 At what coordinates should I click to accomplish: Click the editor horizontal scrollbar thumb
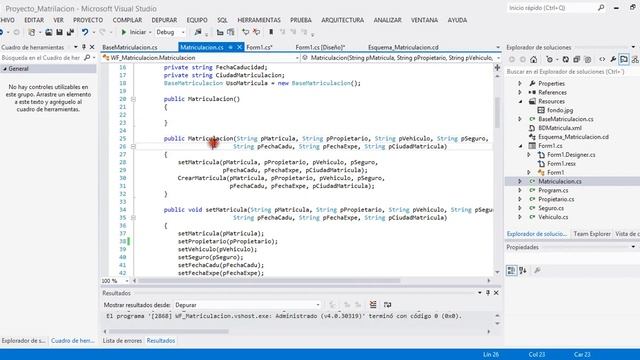tap(269, 281)
